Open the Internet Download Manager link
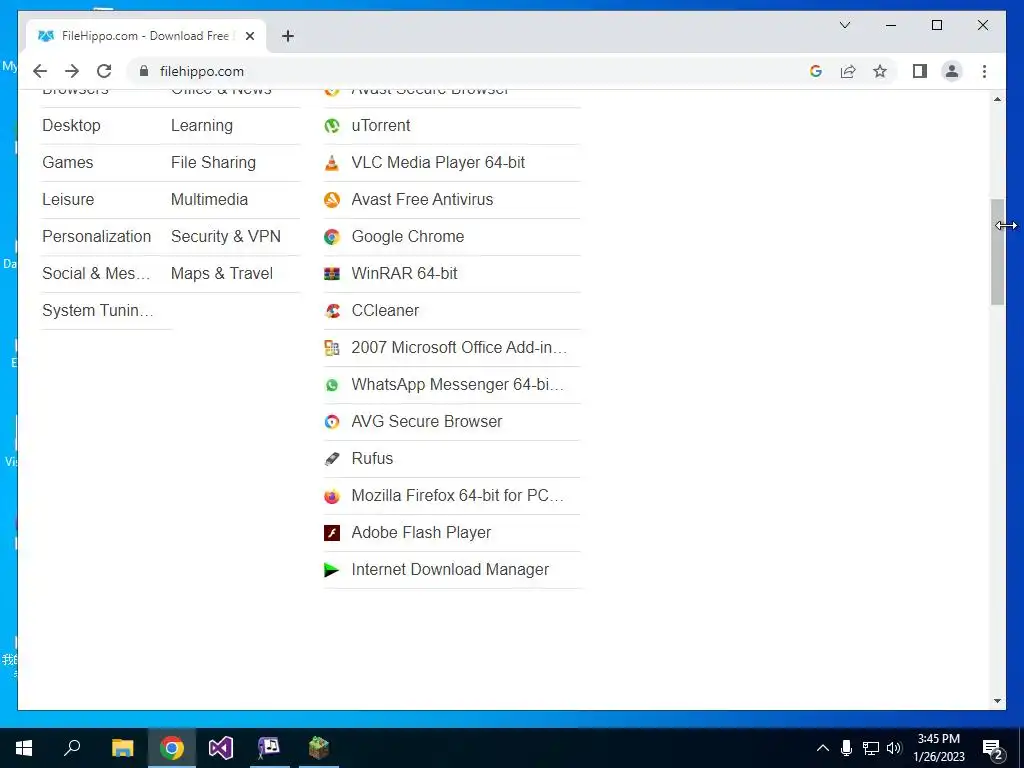Image resolution: width=1024 pixels, height=768 pixels. pyautogui.click(x=450, y=569)
